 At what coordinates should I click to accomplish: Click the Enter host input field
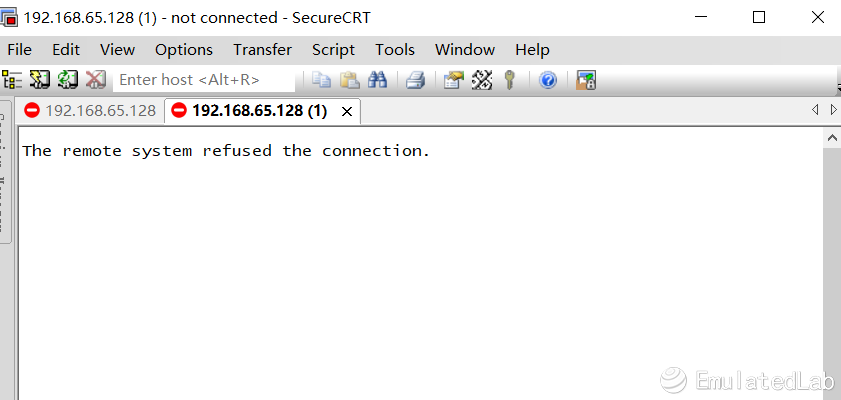click(x=204, y=80)
